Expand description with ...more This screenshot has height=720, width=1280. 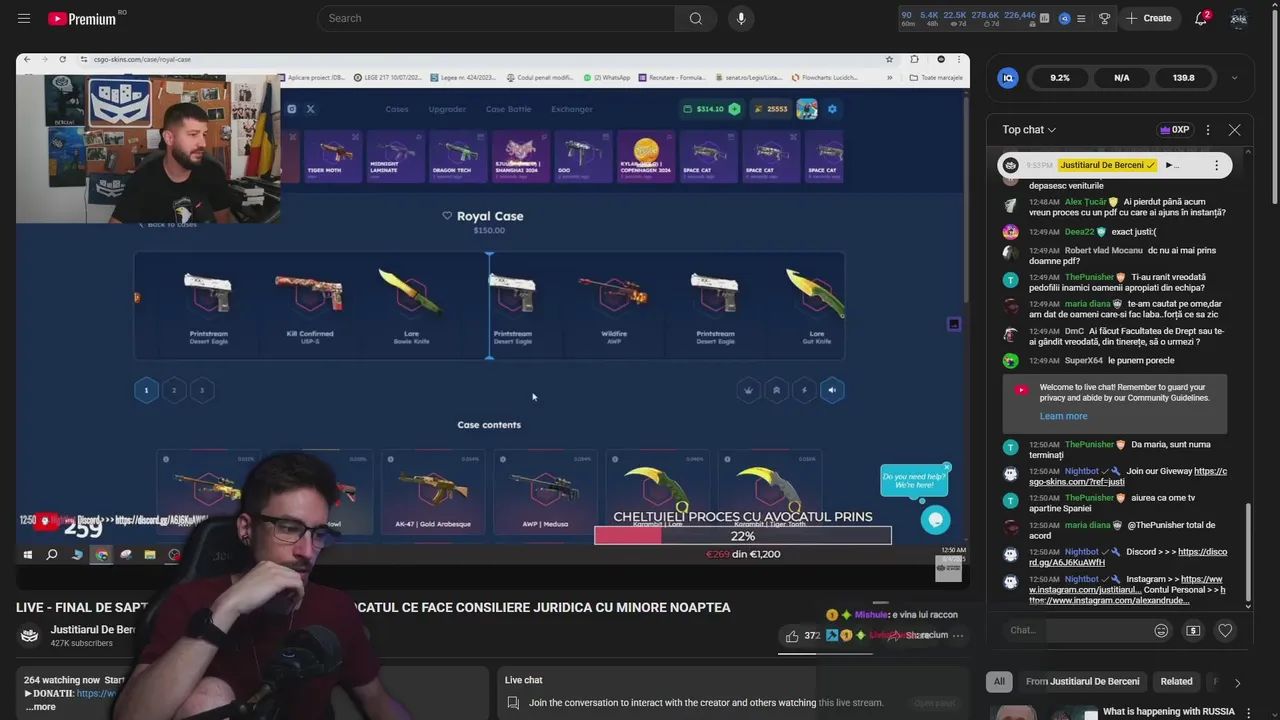click(x=41, y=707)
